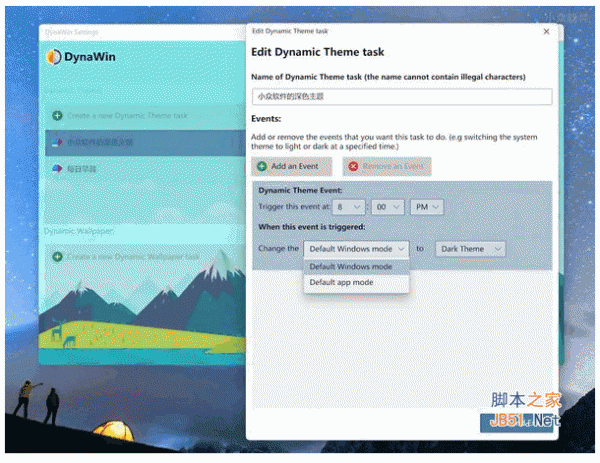Viewport: 600px width, 463px height.
Task: Expand the AM/PM dropdown
Action: coord(426,207)
